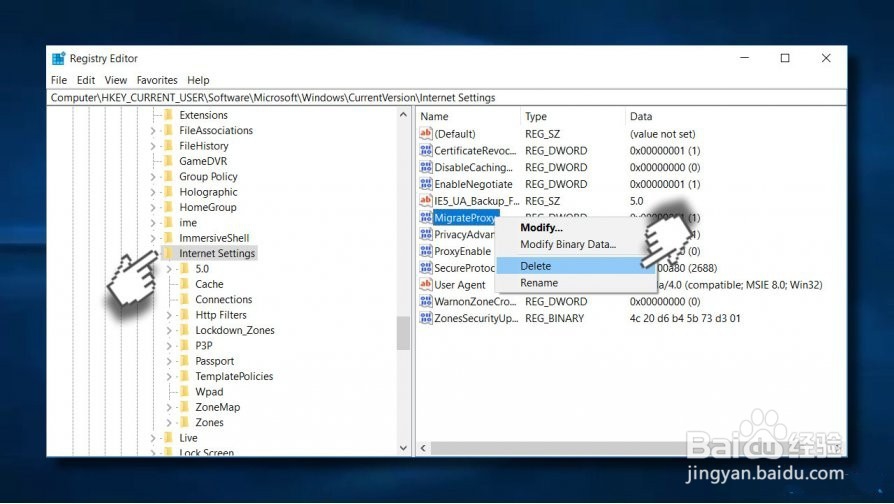
Task: Click the WarnonZoneCro... DWORD icon
Action: [425, 301]
